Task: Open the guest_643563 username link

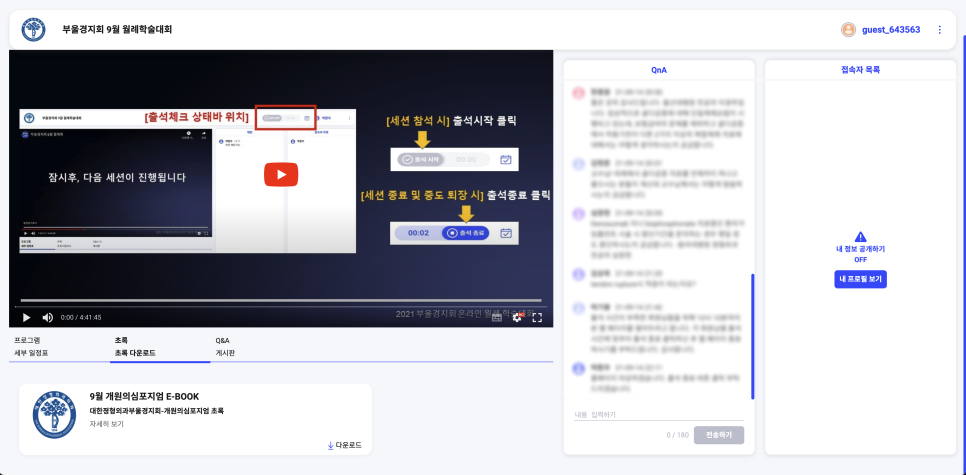Action: pos(891,30)
